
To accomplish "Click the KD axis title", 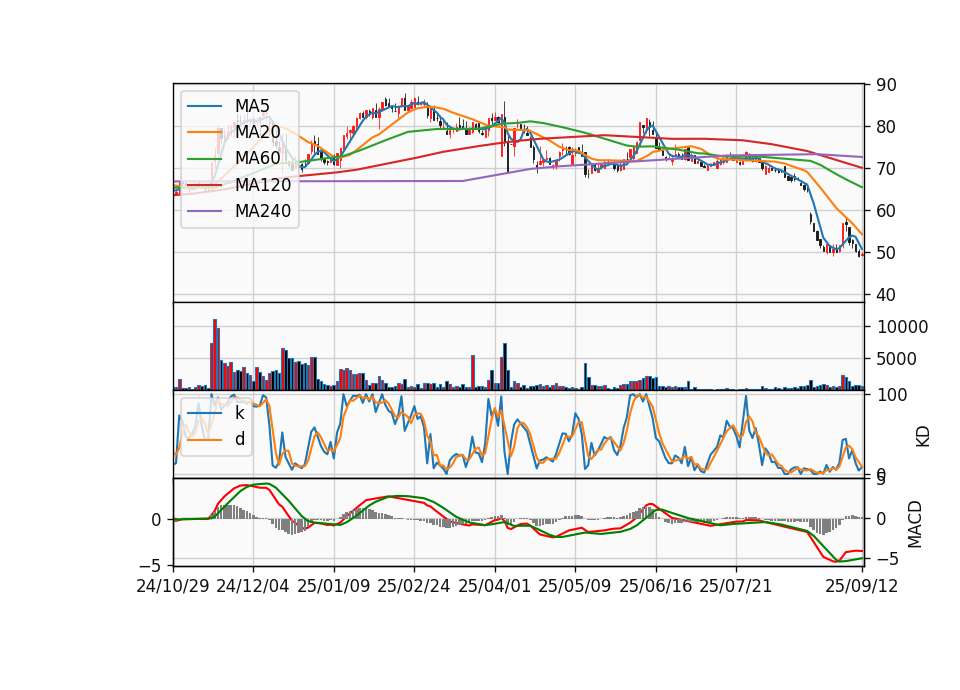I will (923, 437).
